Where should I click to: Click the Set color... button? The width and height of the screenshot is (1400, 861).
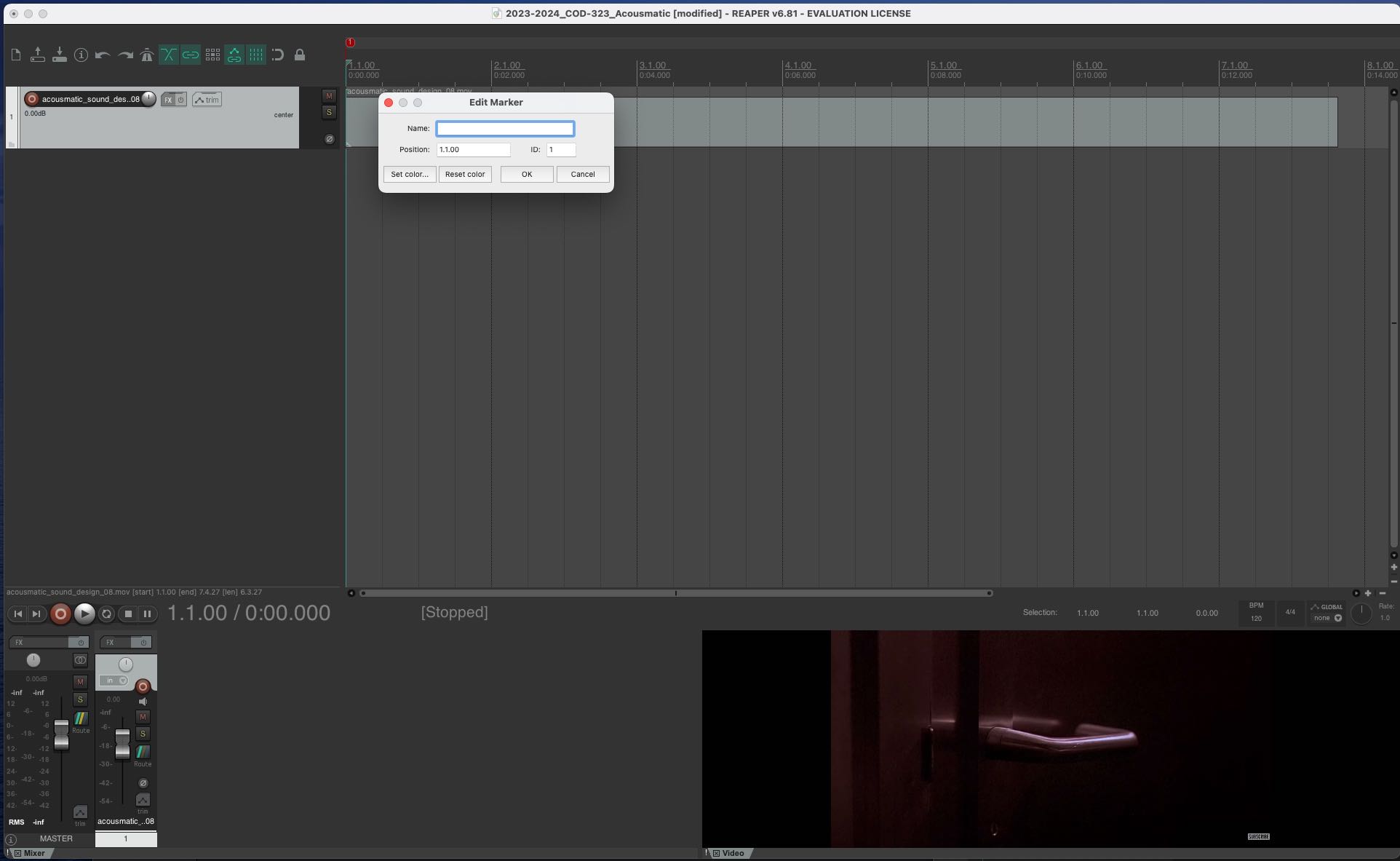click(409, 175)
